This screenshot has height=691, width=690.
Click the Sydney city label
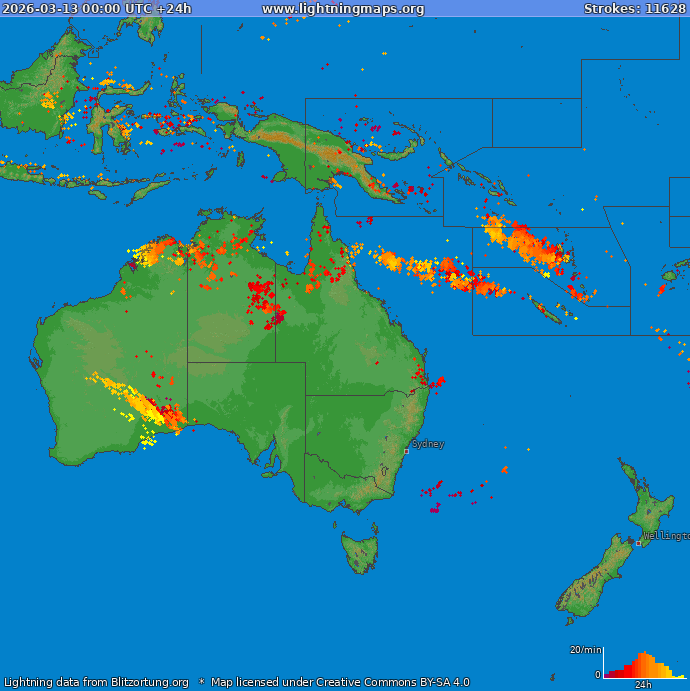tap(428, 443)
